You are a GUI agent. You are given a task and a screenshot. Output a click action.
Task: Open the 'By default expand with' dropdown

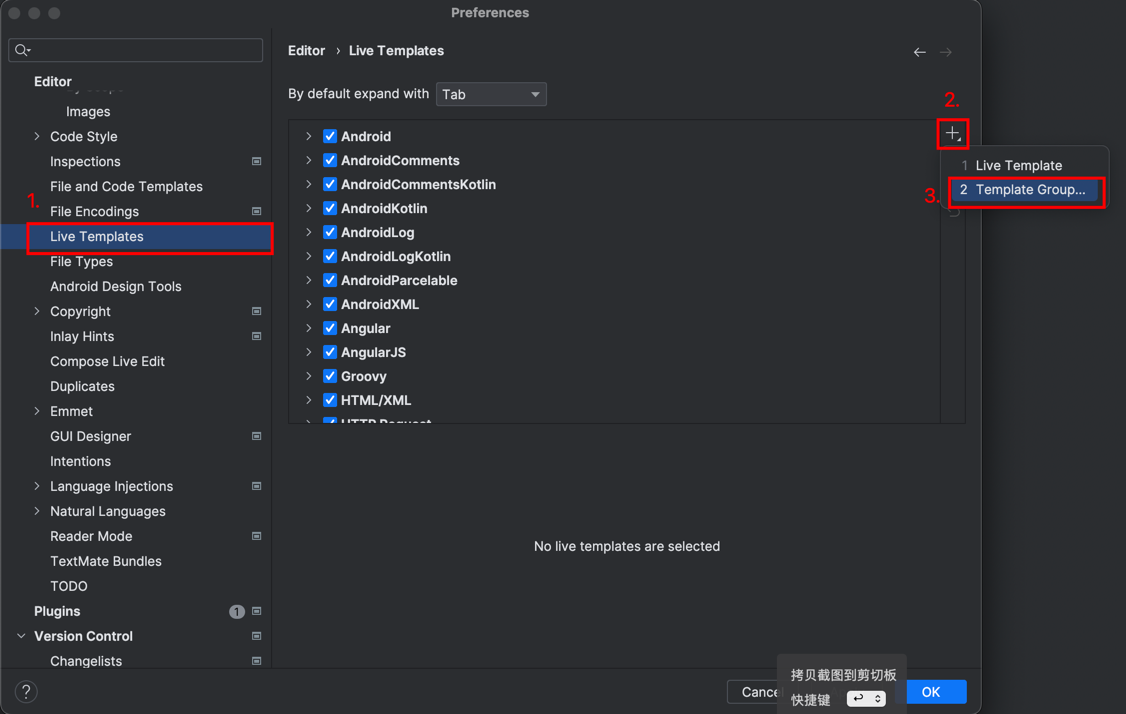coord(491,94)
